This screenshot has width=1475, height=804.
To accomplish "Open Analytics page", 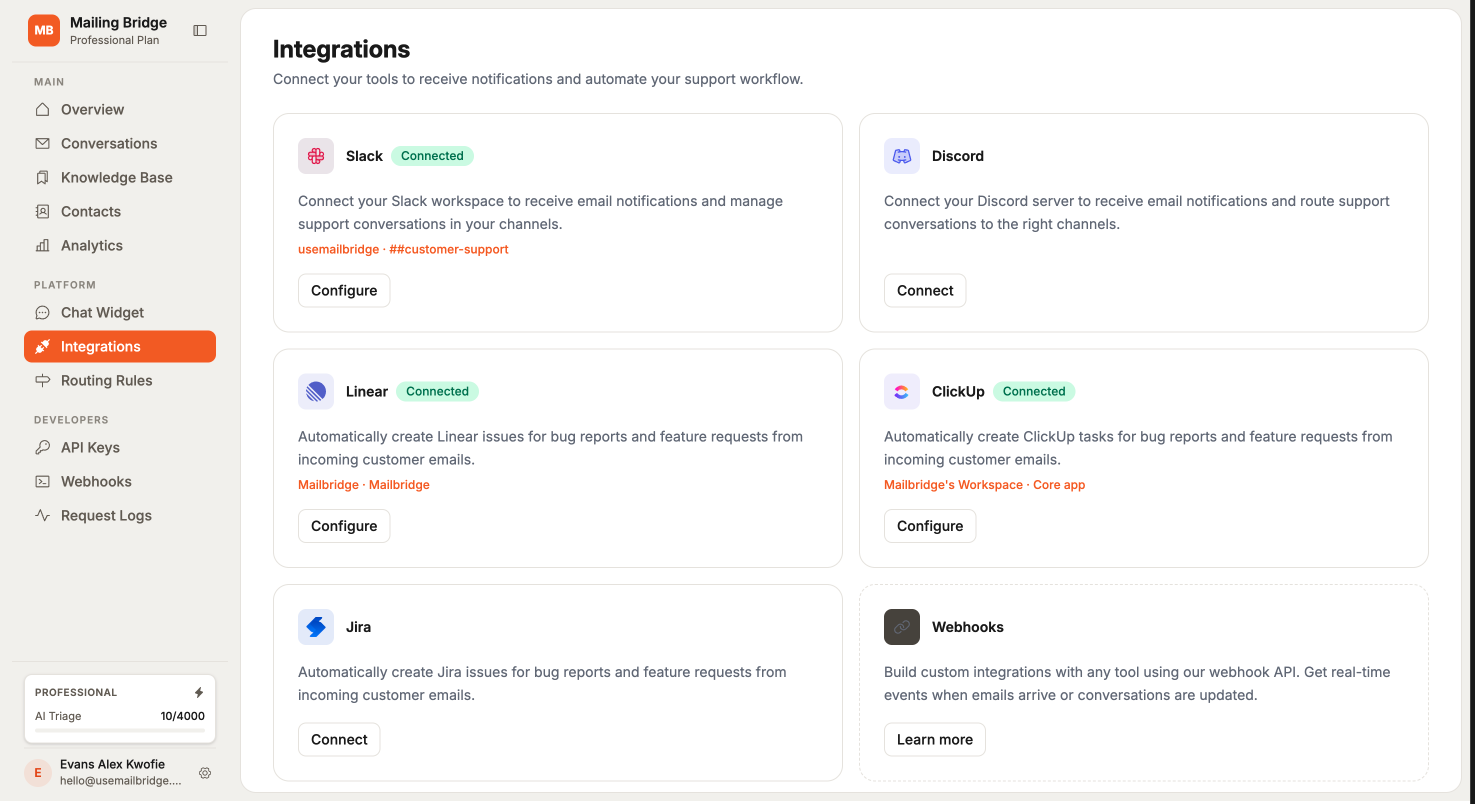I will (120, 245).
